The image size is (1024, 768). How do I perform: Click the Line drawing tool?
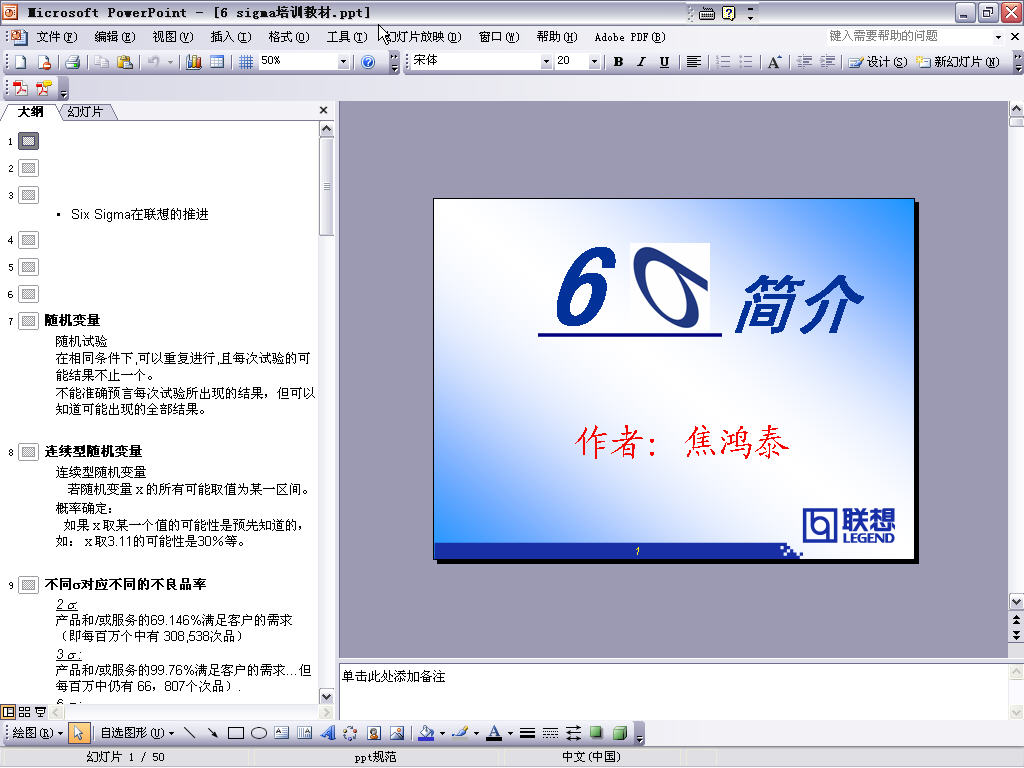pos(189,733)
